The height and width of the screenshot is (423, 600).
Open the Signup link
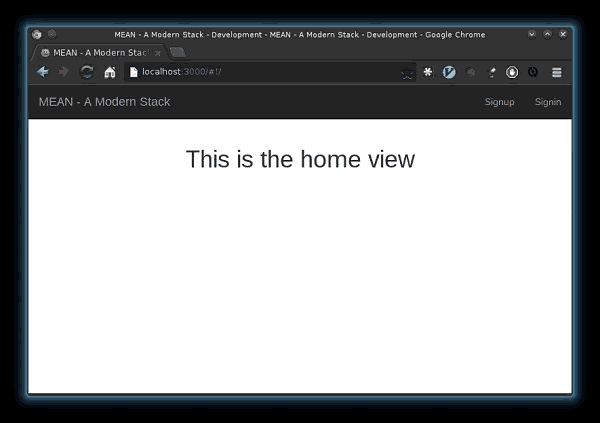(499, 102)
